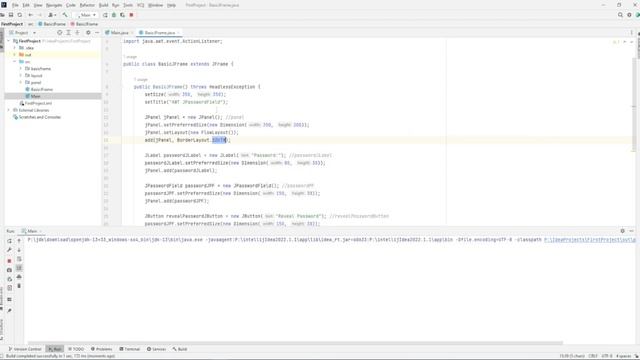Click Expand All icon in Project panel
Image resolution: width=640 pixels, height=360 pixels.
pyautogui.click(x=69, y=33)
